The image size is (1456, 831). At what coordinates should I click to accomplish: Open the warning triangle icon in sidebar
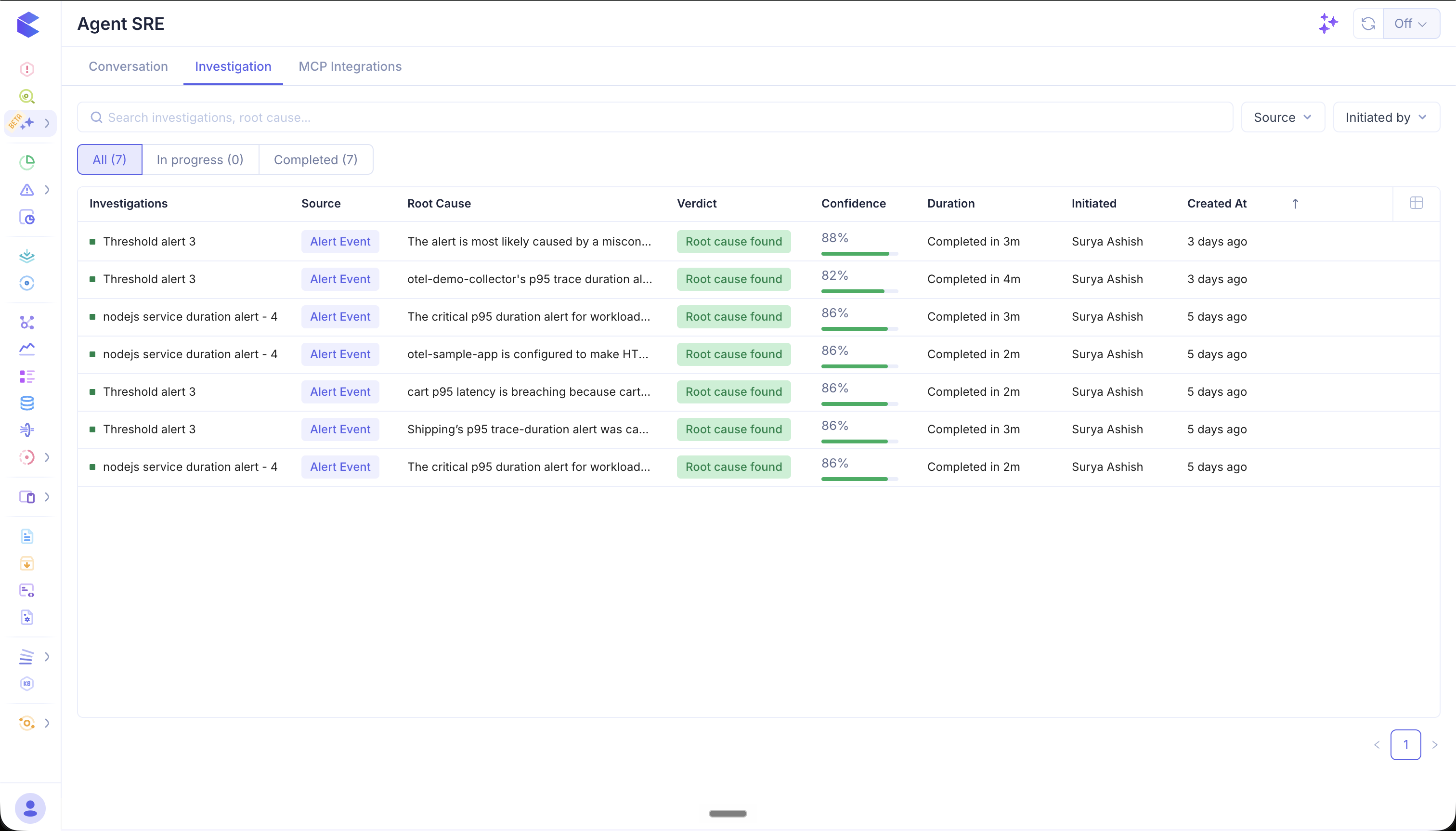(x=27, y=190)
